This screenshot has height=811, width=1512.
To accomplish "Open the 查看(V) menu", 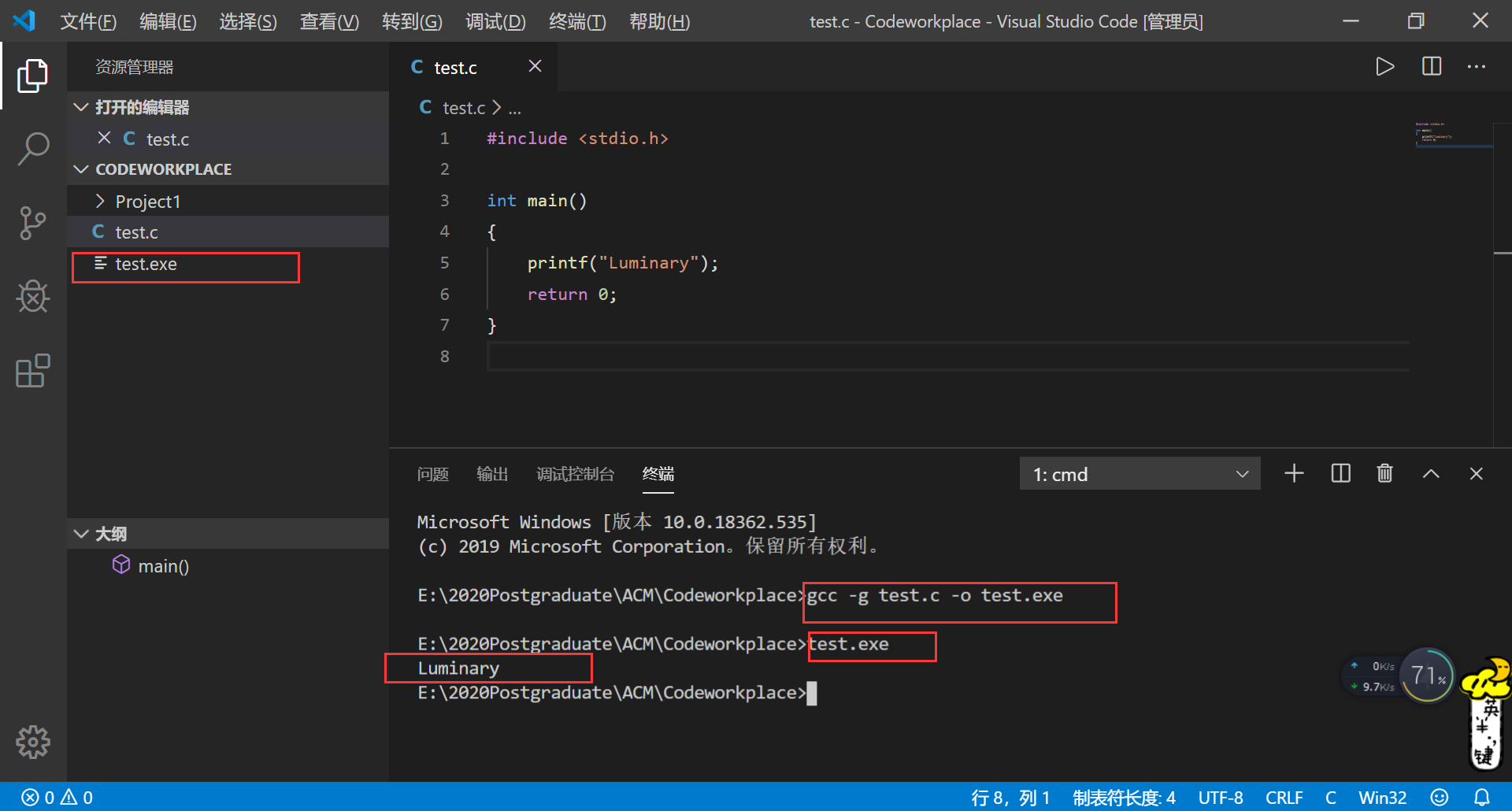I will 329,21.
